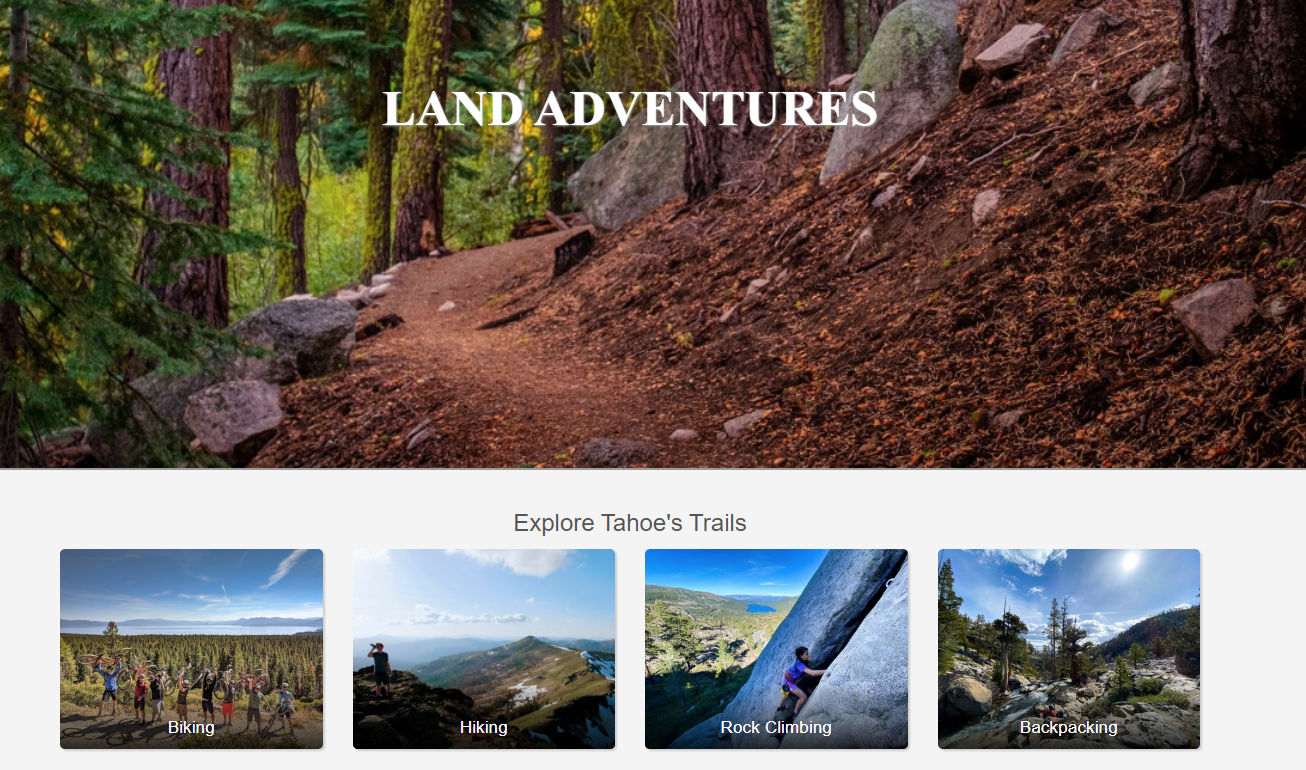The width and height of the screenshot is (1306, 770).
Task: Open the Rock Climbing card
Action: click(776, 649)
